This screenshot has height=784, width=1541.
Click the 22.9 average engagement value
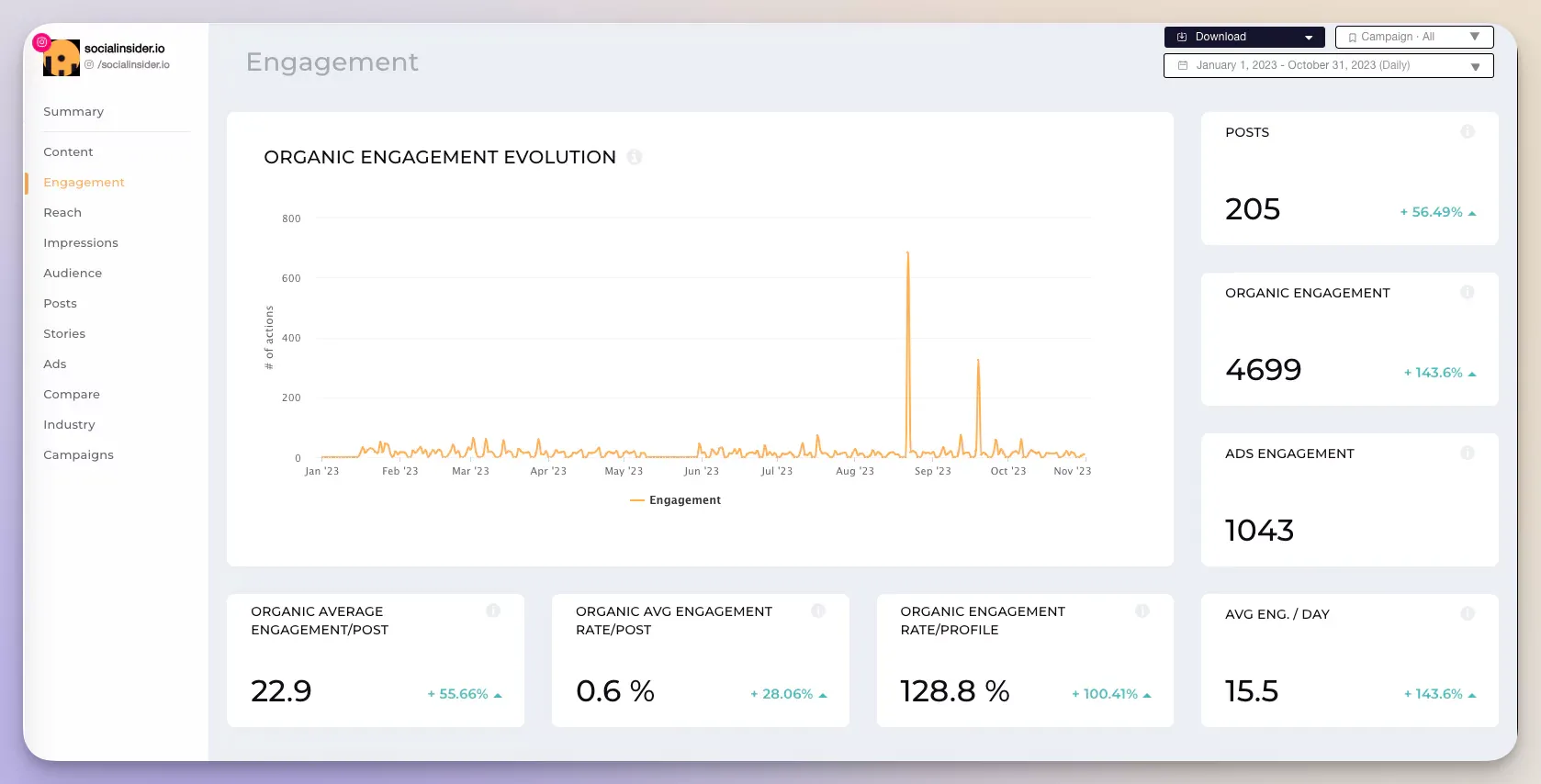[x=281, y=692]
